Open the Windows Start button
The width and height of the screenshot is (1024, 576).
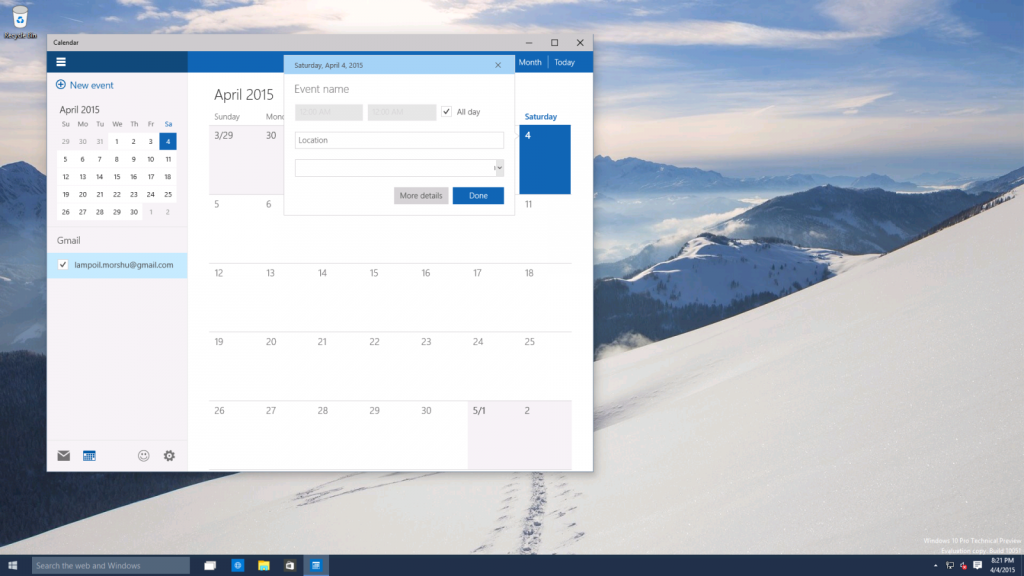12,566
